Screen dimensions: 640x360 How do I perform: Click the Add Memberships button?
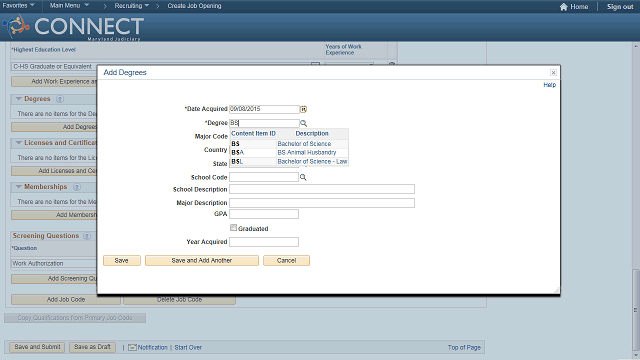pyautogui.click(x=54, y=215)
